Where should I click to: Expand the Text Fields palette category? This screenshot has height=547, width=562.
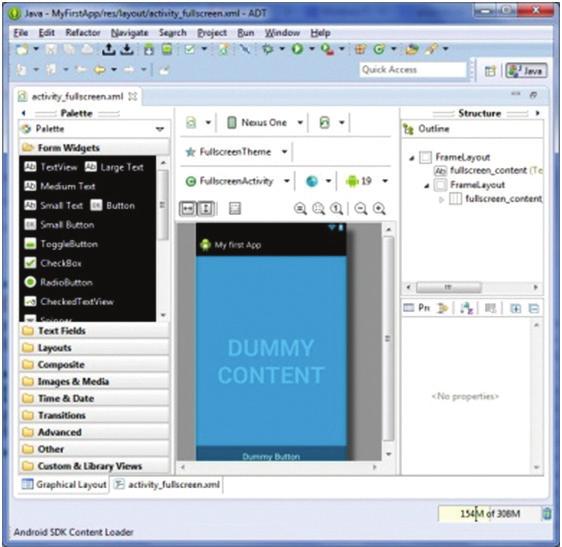[x=94, y=330]
